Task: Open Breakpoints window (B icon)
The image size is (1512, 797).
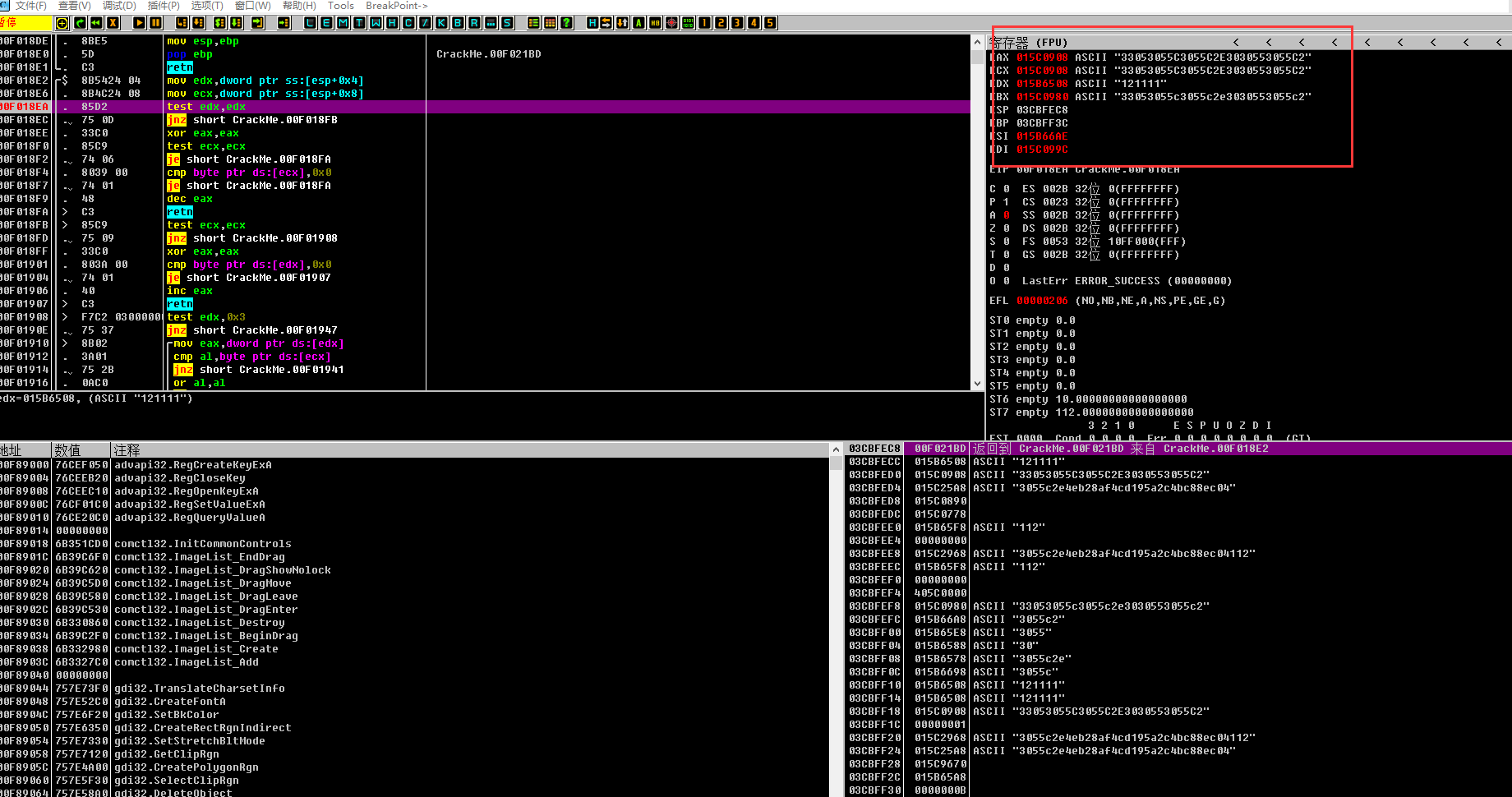Action: pos(458,23)
